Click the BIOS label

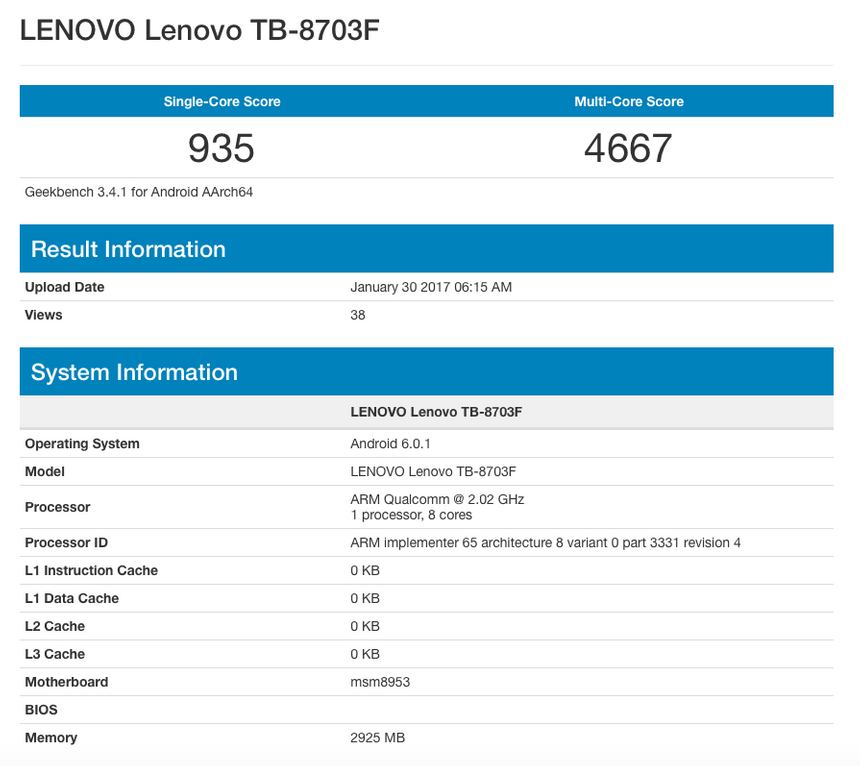pyautogui.click(x=41, y=710)
